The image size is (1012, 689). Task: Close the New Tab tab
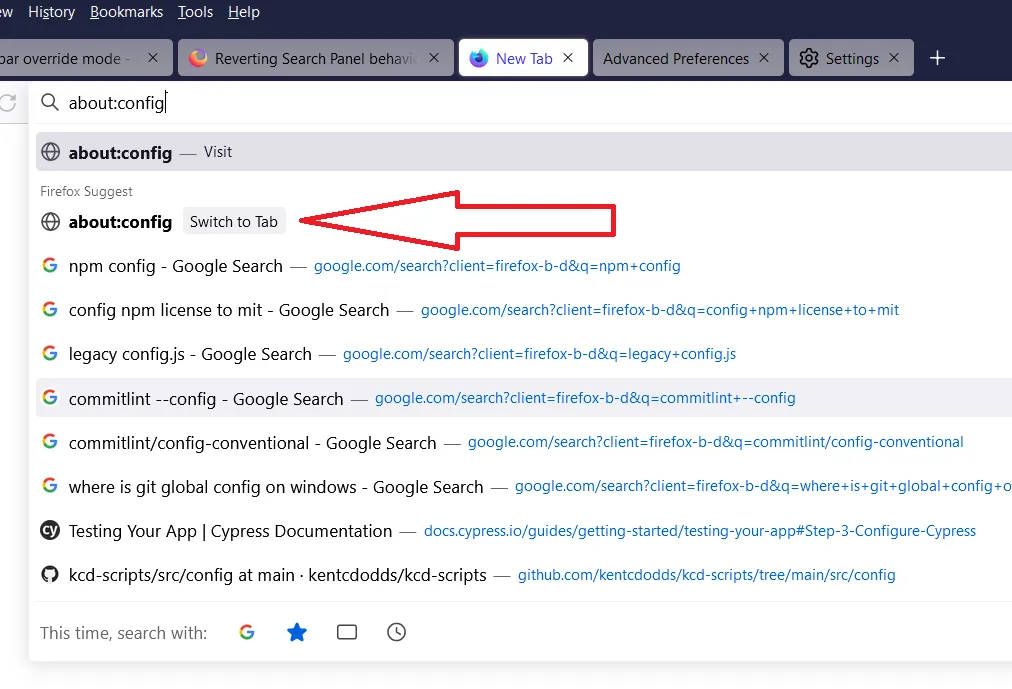pos(568,58)
